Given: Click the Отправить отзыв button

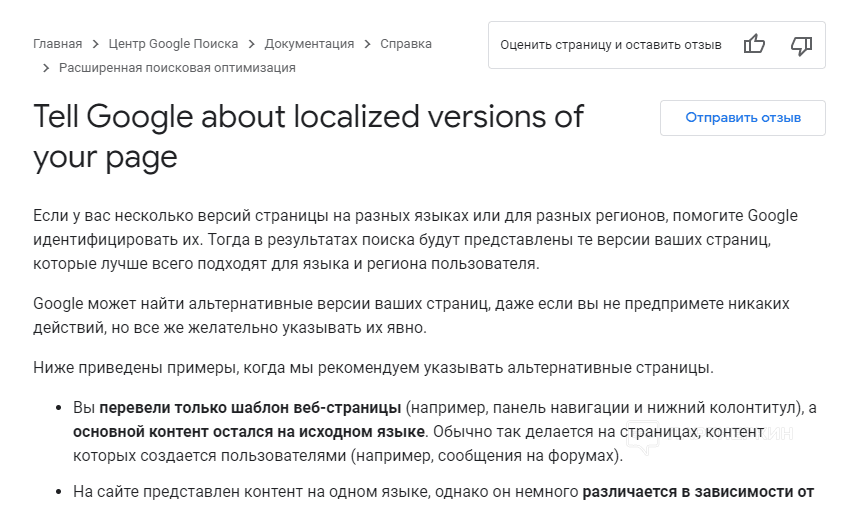Looking at the screenshot, I should 743,117.
